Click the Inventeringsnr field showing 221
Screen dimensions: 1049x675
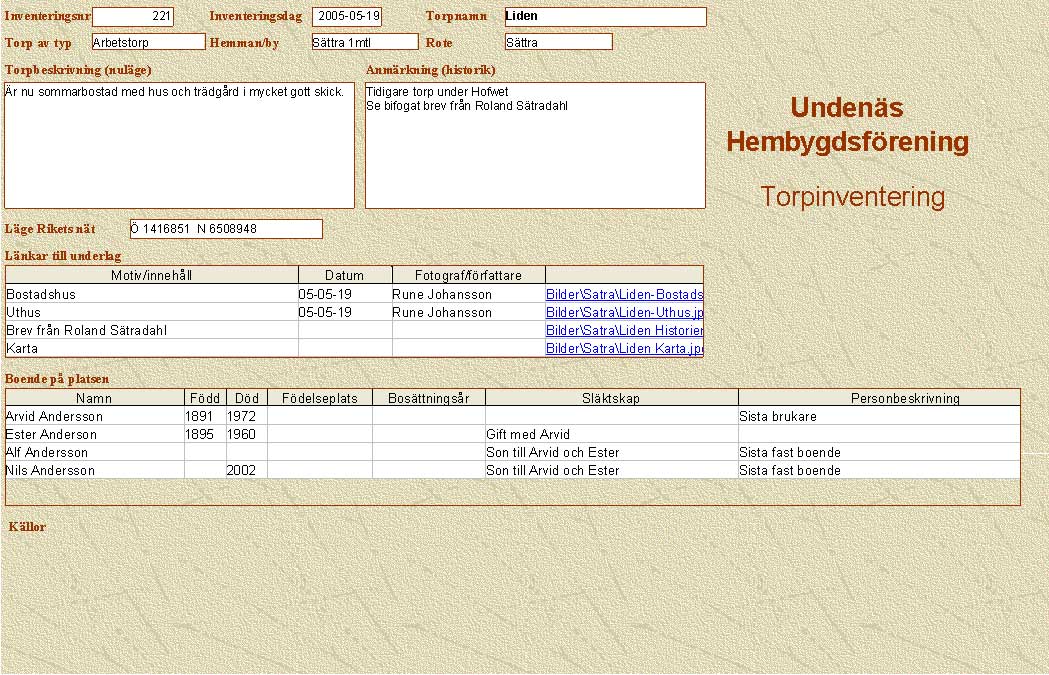pyautogui.click(x=133, y=17)
